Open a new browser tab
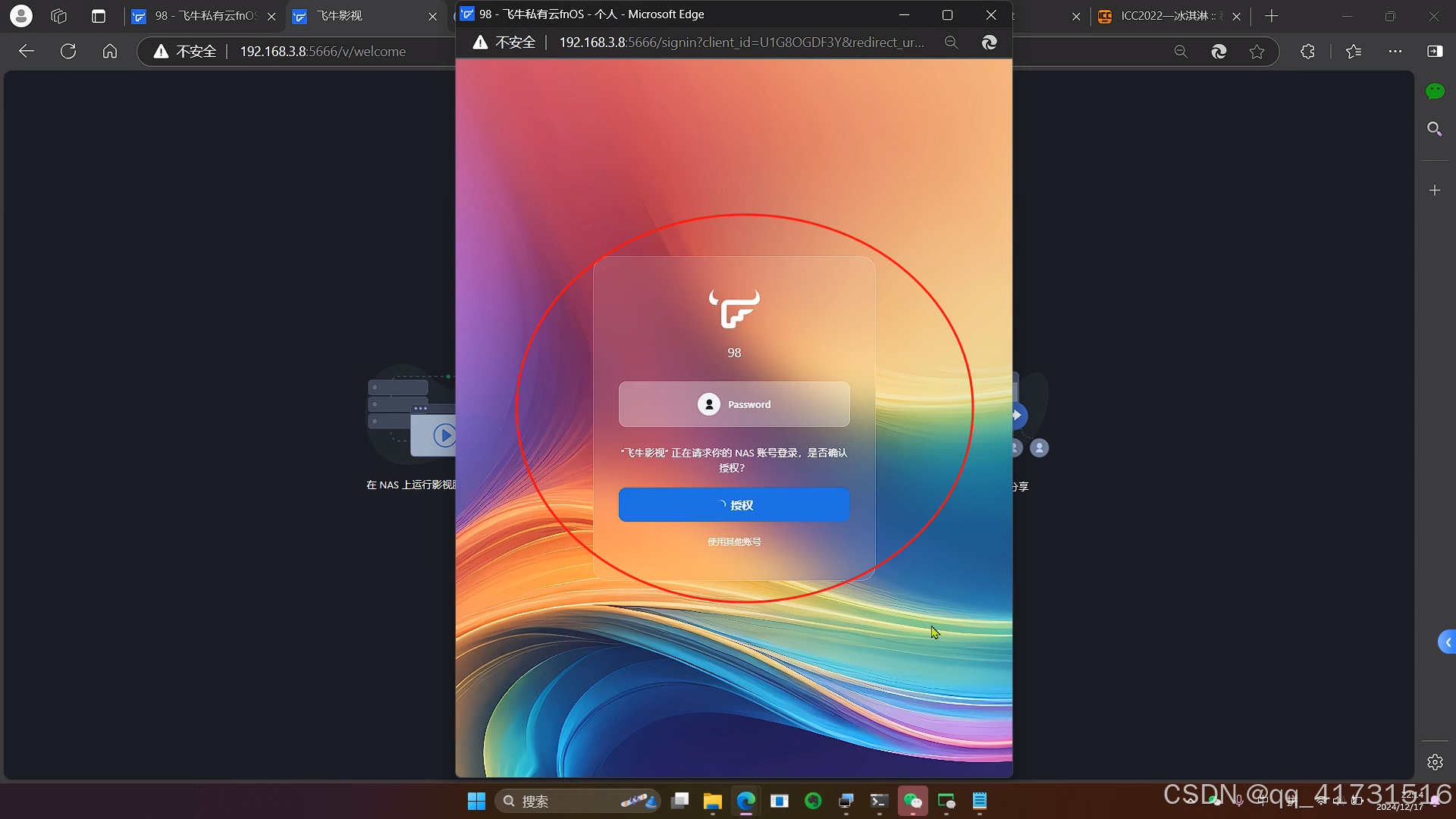 point(1272,16)
